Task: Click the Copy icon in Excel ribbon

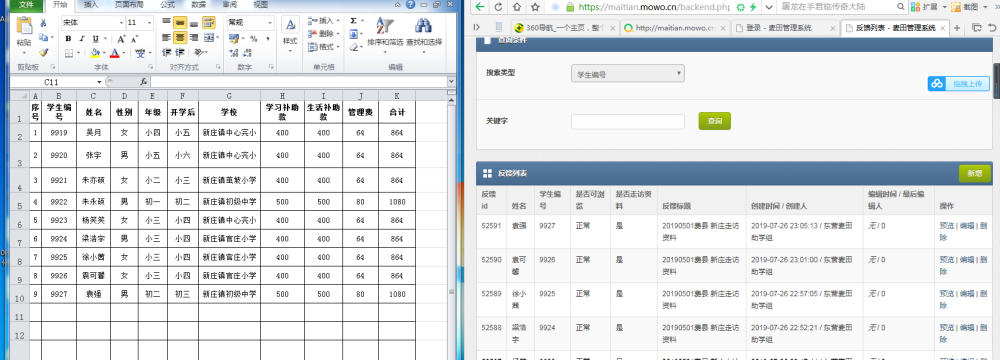Action: [x=43, y=38]
